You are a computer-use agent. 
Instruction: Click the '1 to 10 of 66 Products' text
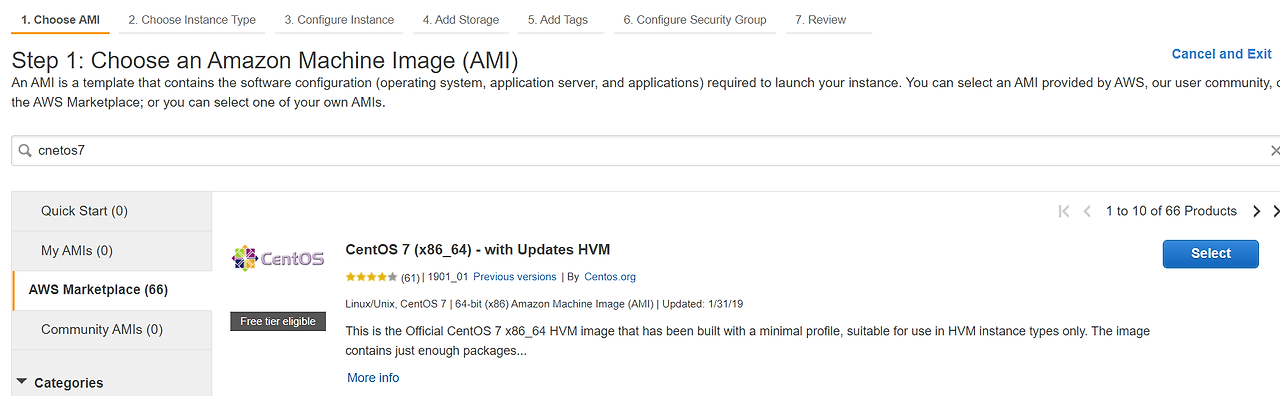click(x=1171, y=211)
